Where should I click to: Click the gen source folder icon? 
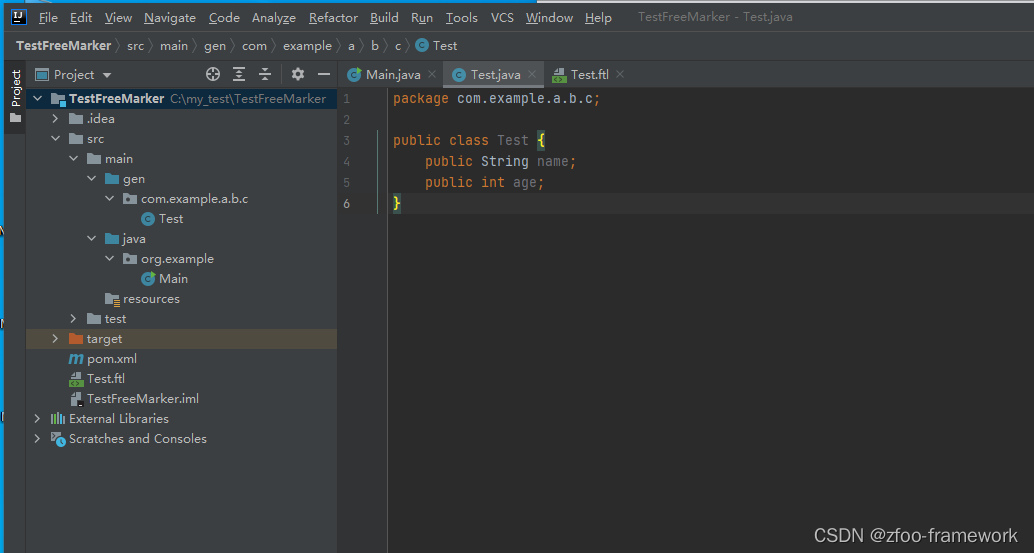point(112,179)
